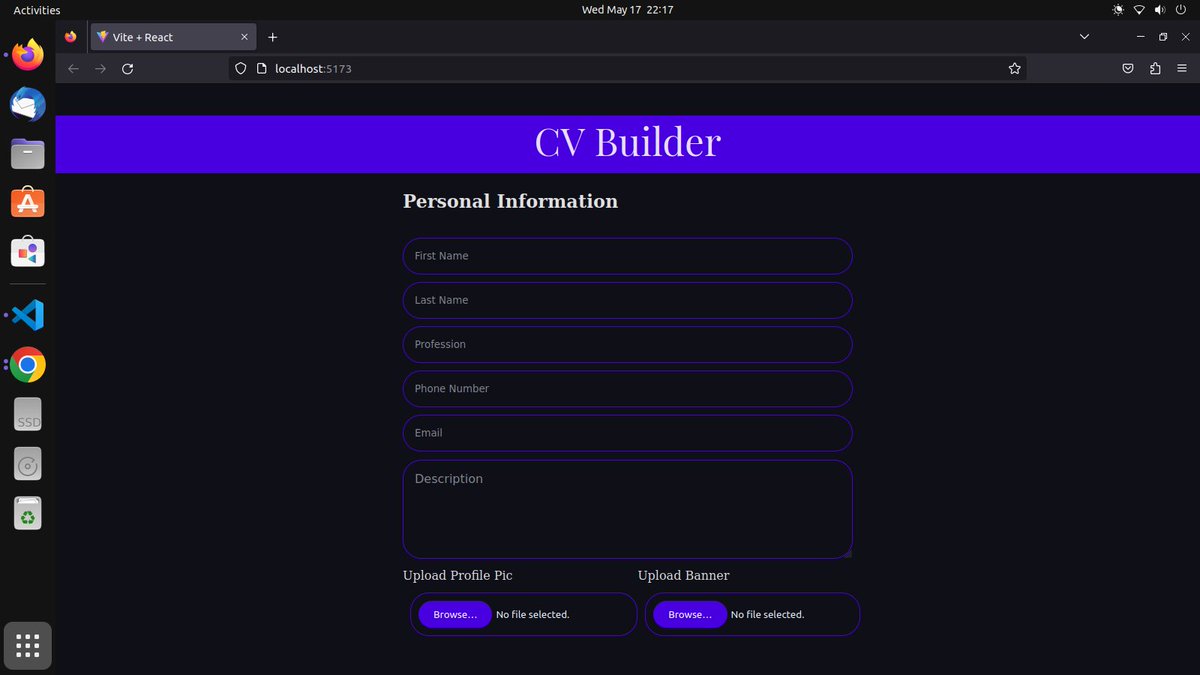Image resolution: width=1200 pixels, height=675 pixels.
Task: Launch Google Chrome from the dock
Action: (28, 365)
